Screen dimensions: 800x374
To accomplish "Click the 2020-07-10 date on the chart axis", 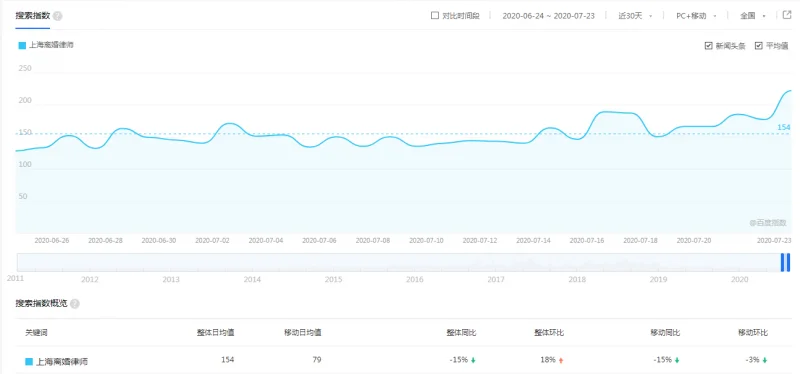I will 427,240.
